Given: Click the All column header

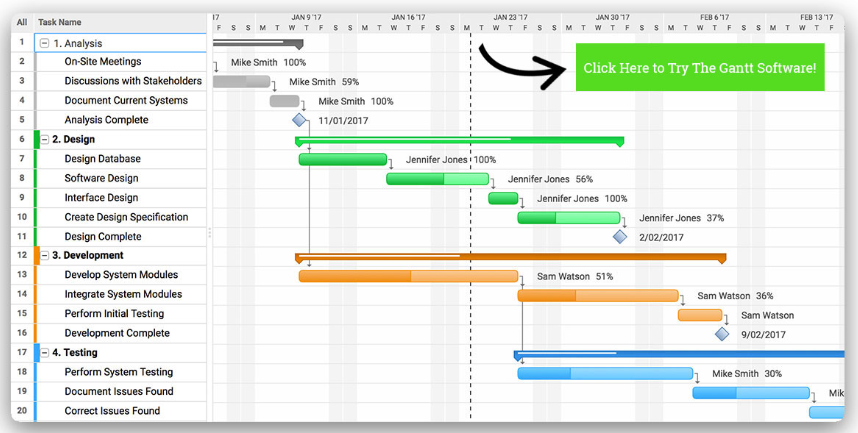Looking at the screenshot, I should pos(21,22).
